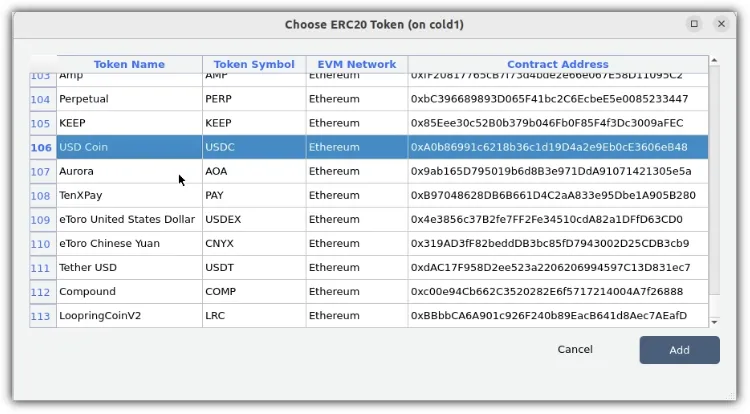Select the Tether USD token name
Screen dimensions: 750x414
pyautogui.click(x=129, y=267)
